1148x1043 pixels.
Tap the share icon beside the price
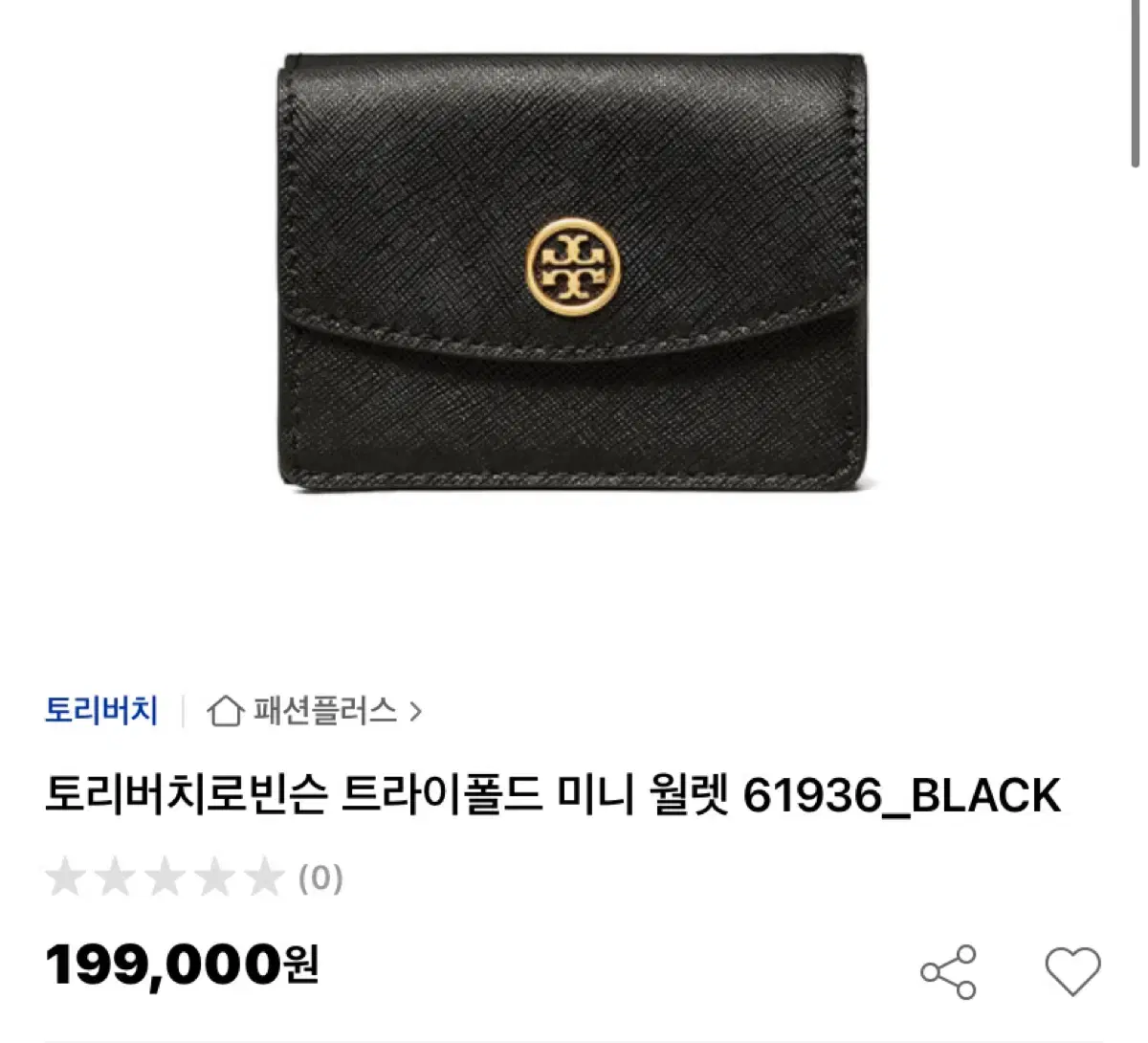[948, 972]
